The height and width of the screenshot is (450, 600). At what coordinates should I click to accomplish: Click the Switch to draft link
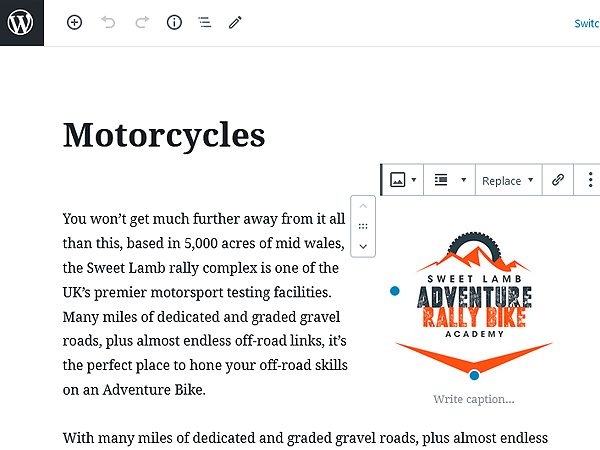tap(587, 23)
